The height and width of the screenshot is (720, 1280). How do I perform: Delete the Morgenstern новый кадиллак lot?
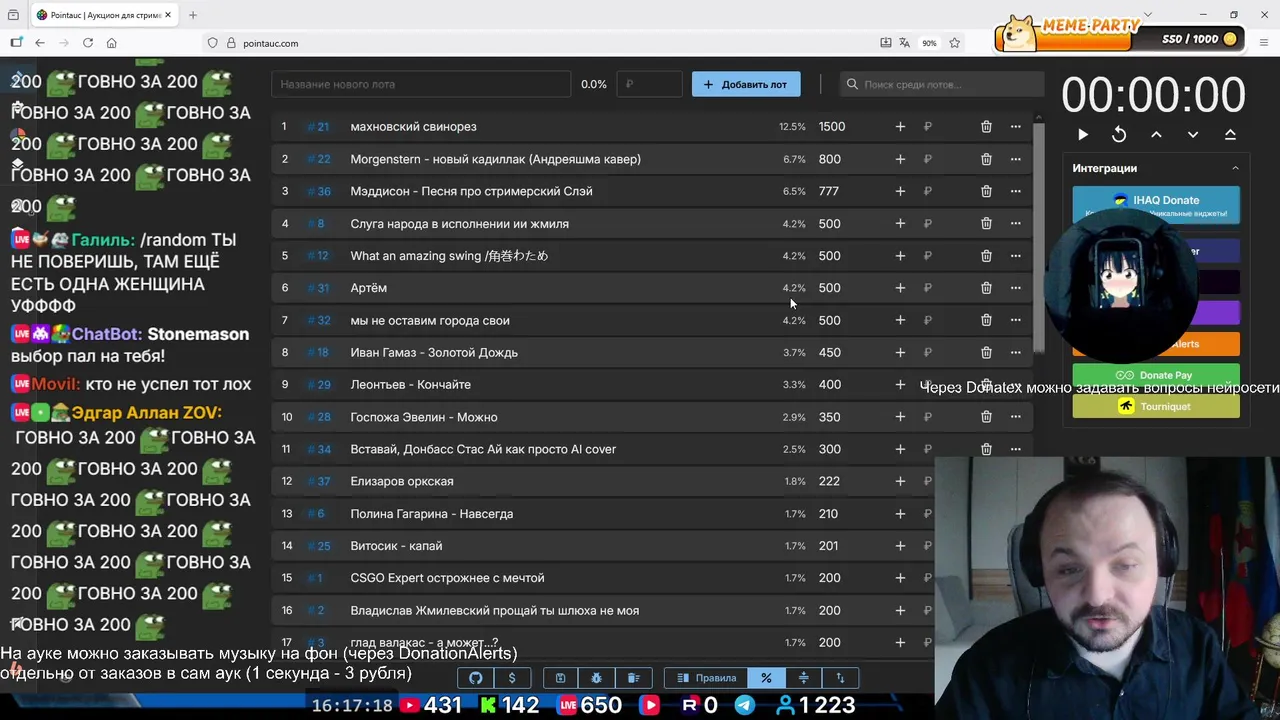coord(986,159)
